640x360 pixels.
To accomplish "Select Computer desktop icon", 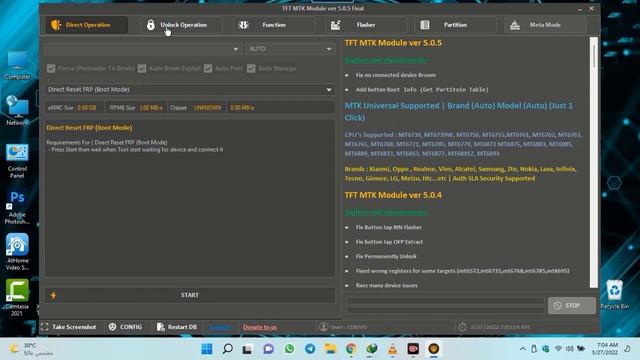I will (x=17, y=64).
